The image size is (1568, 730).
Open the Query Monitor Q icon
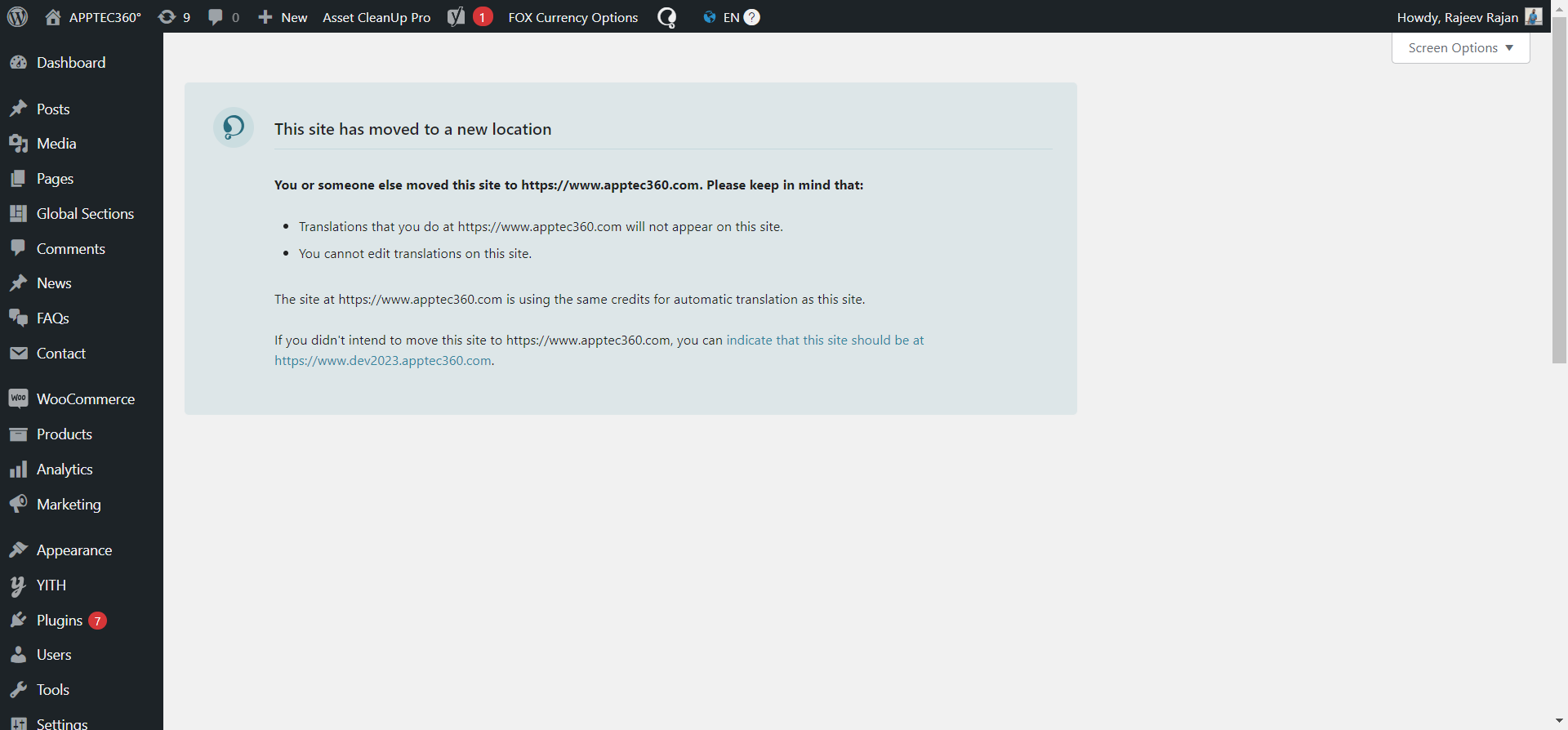click(x=667, y=17)
